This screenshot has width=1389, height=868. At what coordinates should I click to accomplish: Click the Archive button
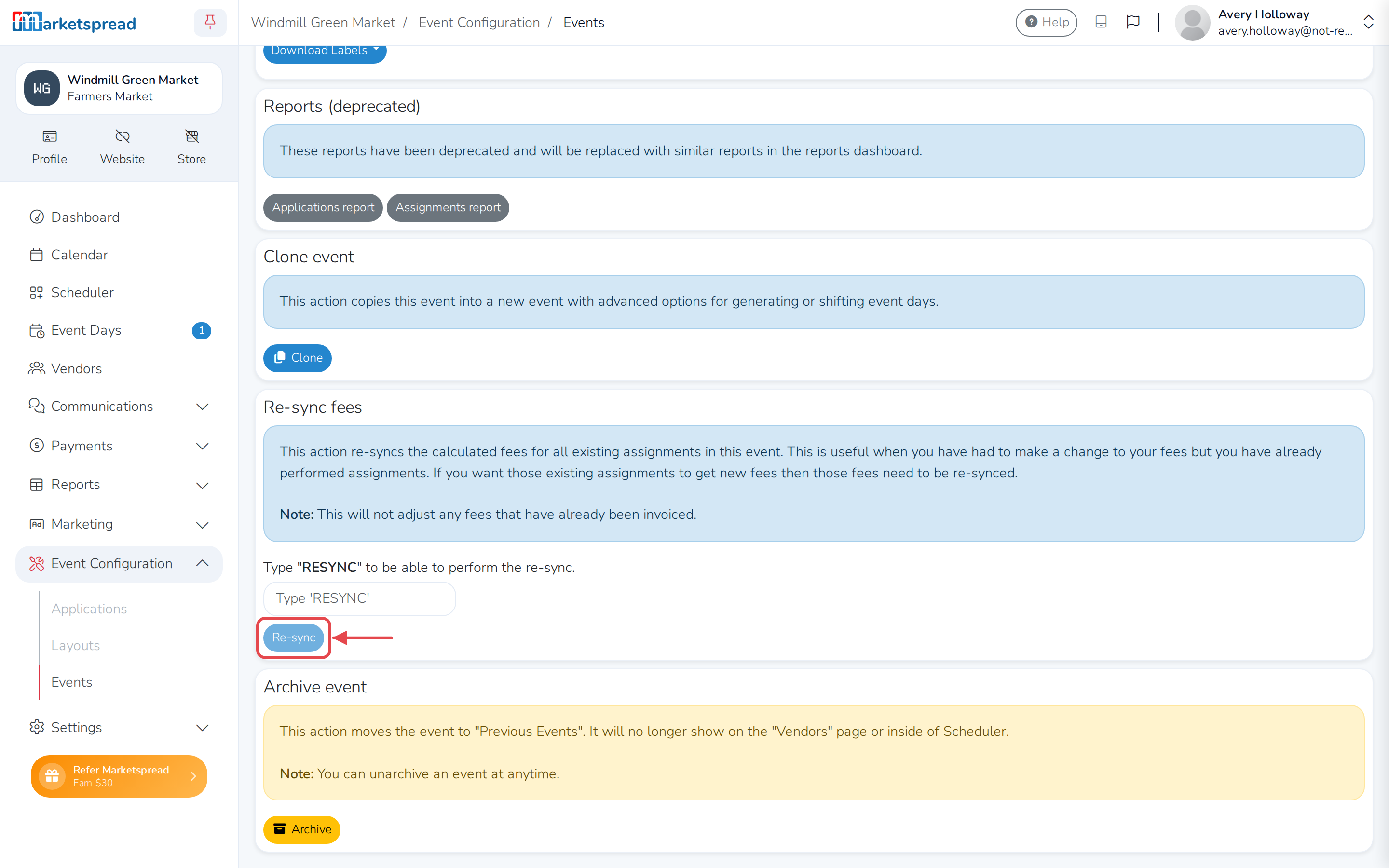point(302,829)
